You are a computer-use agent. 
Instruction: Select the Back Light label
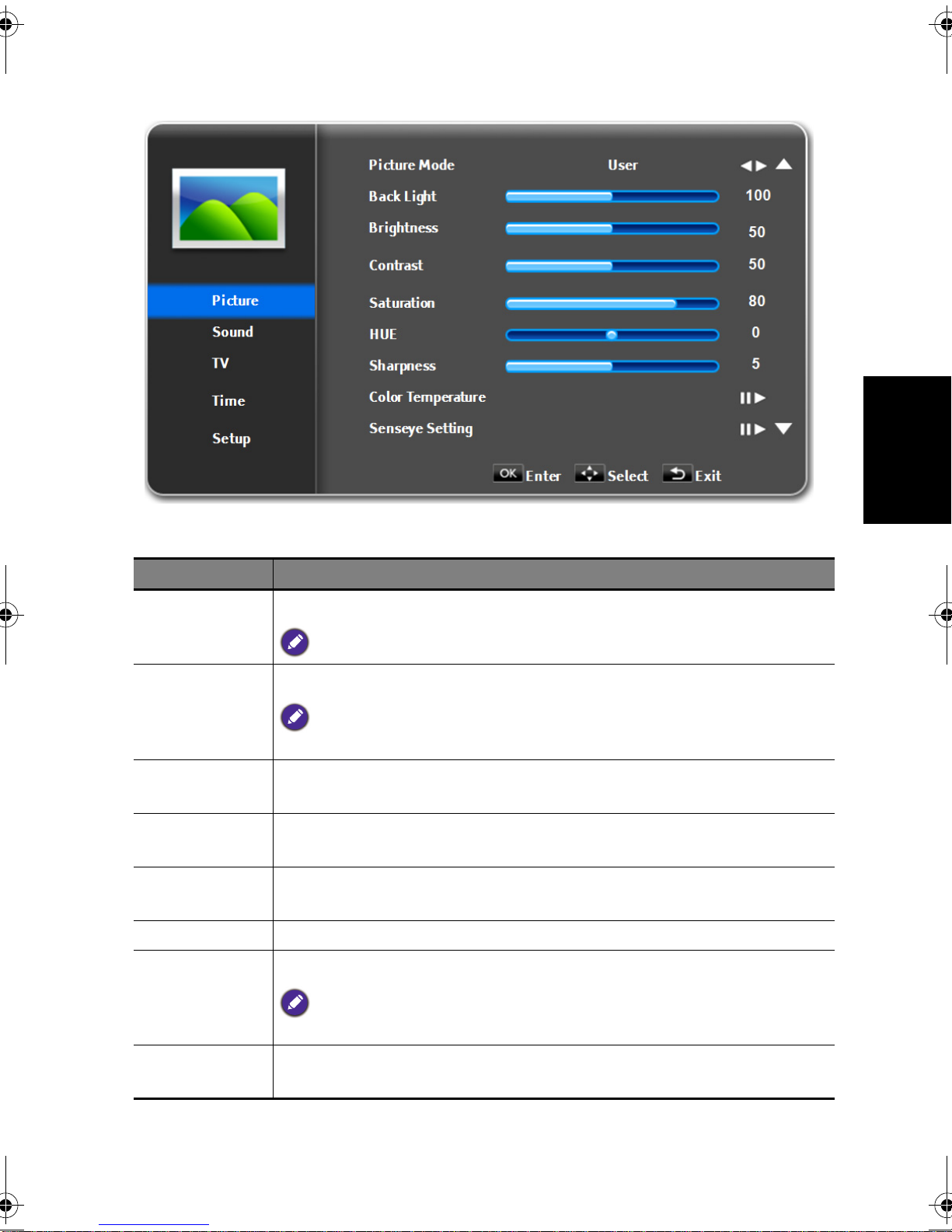[x=403, y=197]
